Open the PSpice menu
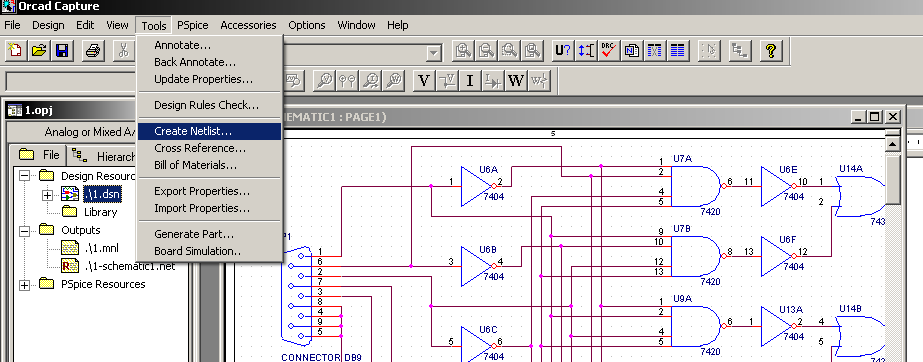Screen dimensions: 923x362 pyautogui.click(x=192, y=25)
